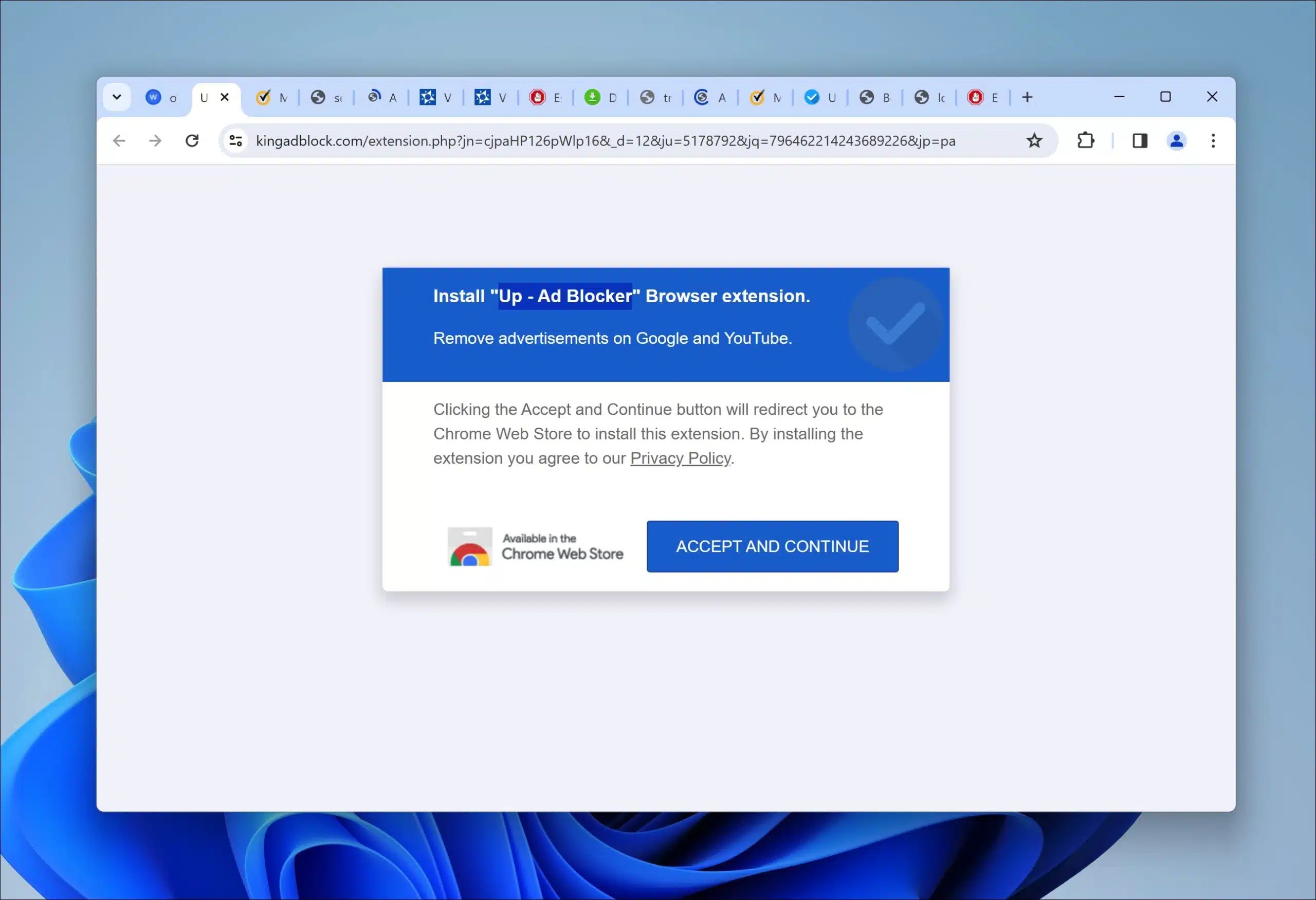
Task: Open a new tab with the plus button
Action: [x=1027, y=97]
